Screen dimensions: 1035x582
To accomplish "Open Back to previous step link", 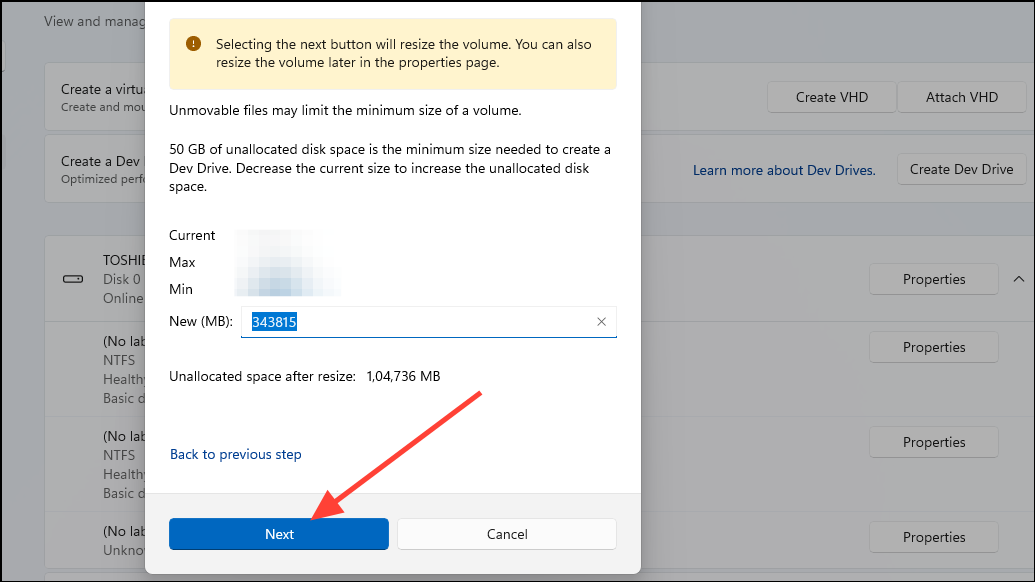I will click(x=235, y=454).
